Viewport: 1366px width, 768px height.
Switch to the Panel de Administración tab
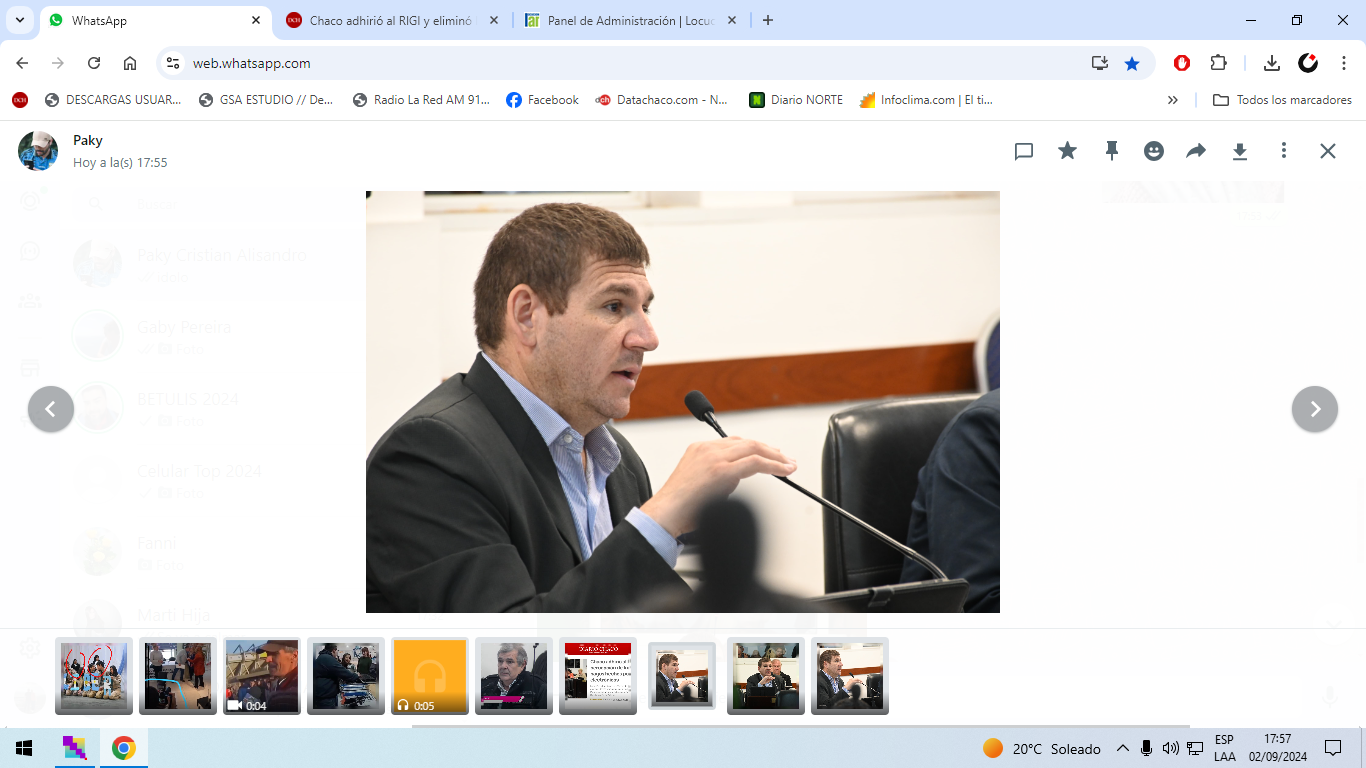[630, 20]
